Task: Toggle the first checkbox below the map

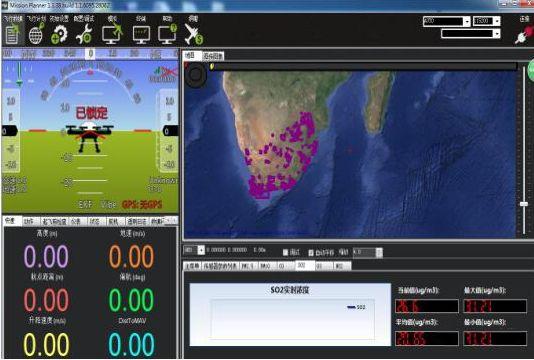Action: pyautogui.click(x=285, y=252)
